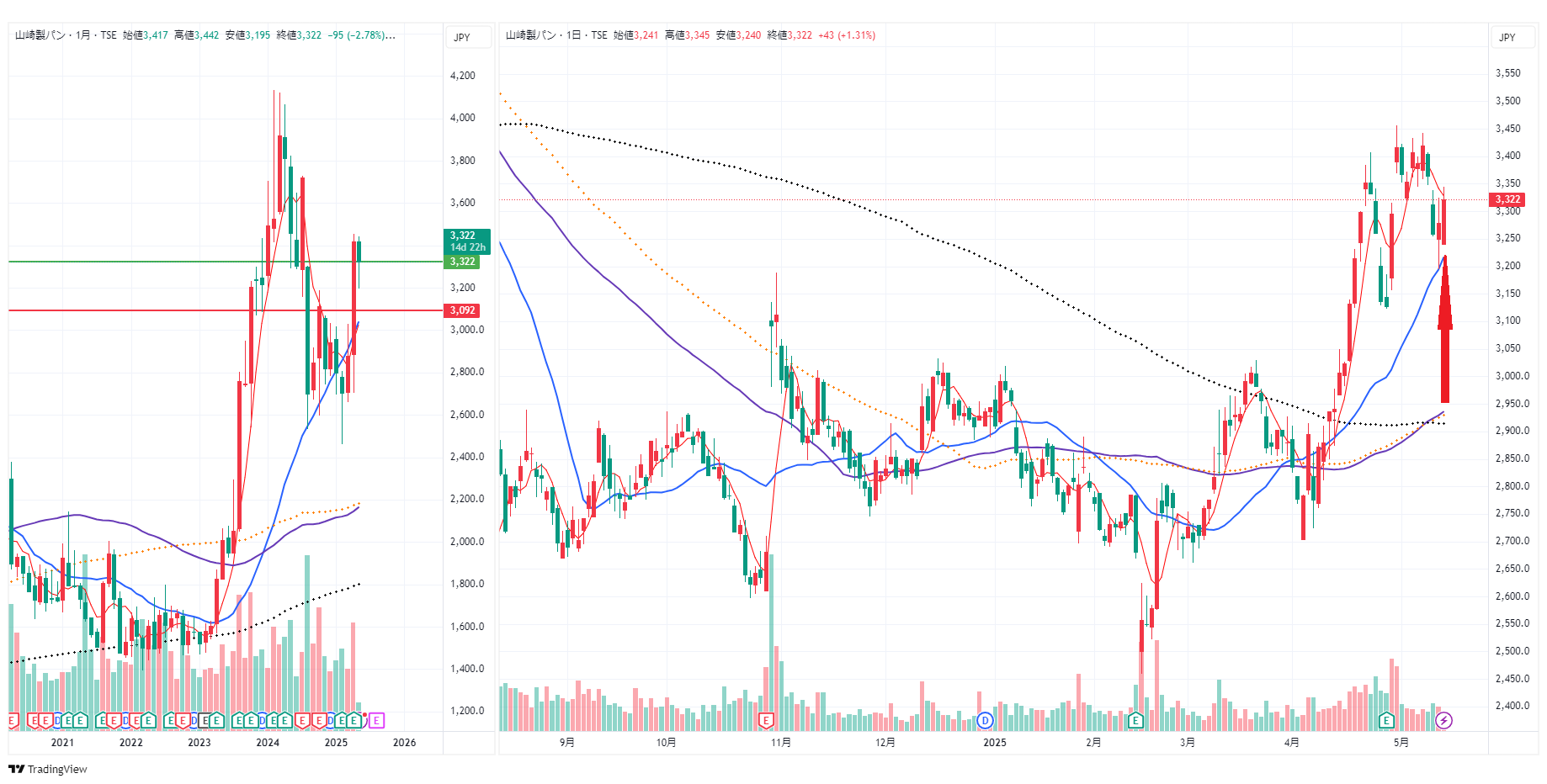The image size is (1547, 784).
Task: Select the green 3,322 horizontal line label
Action: (462, 262)
